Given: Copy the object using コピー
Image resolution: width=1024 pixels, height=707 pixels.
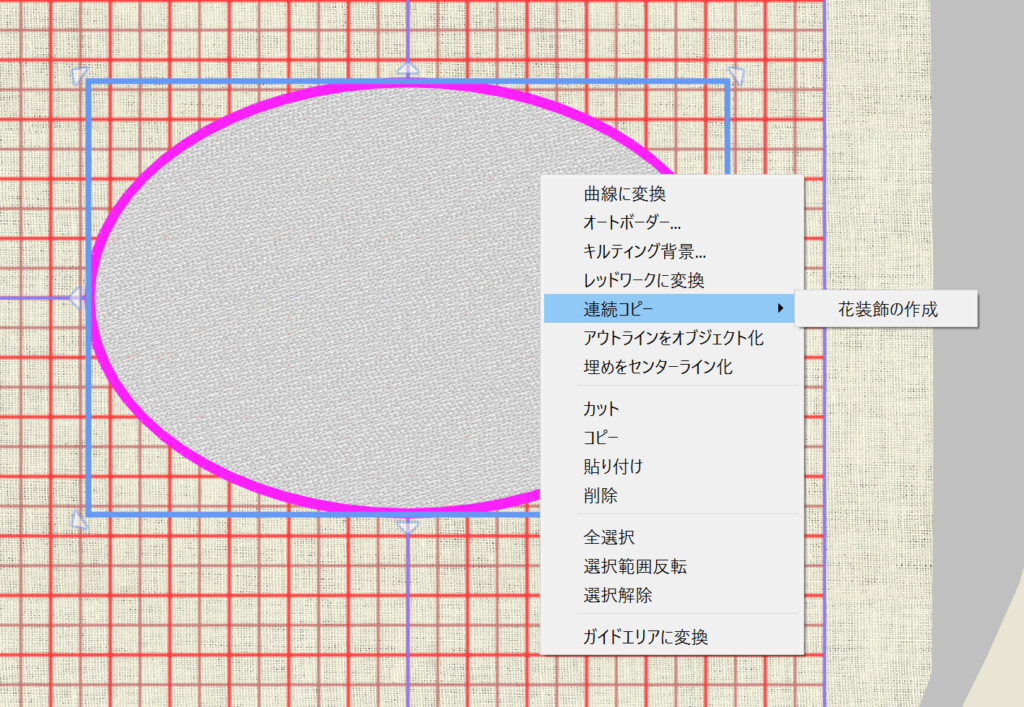Looking at the screenshot, I should click(x=601, y=438).
